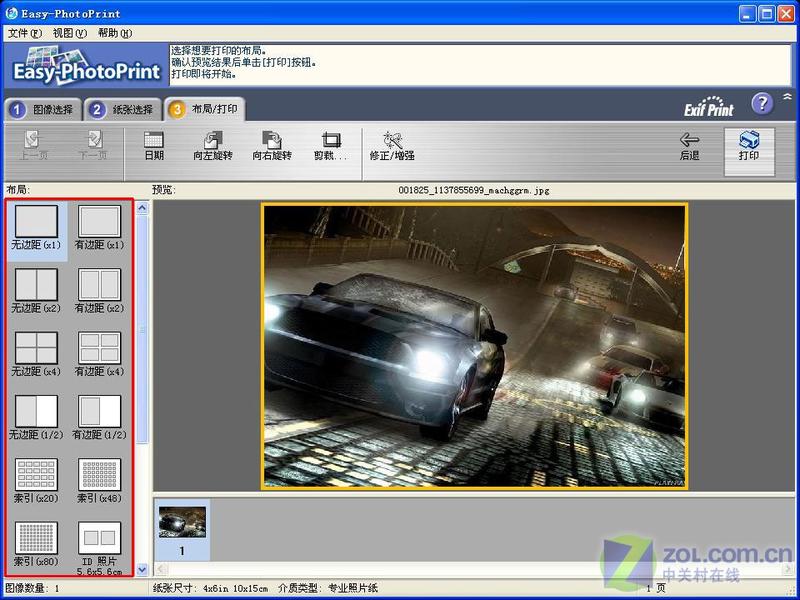
Task: Select page thumbnail 1 in the strip
Action: click(x=182, y=530)
